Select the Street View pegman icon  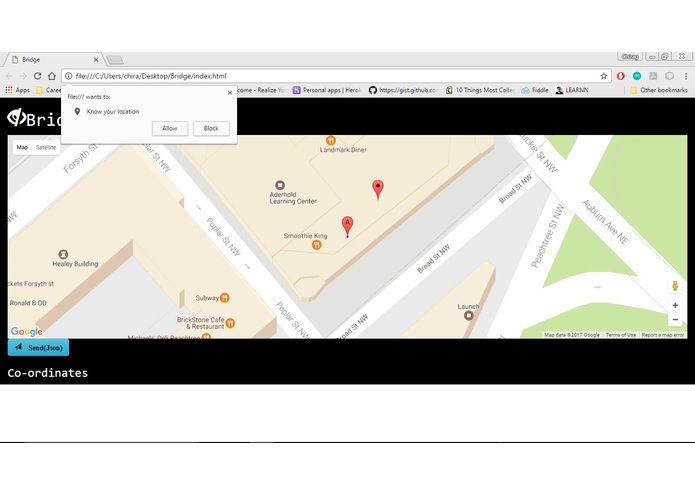pos(675,286)
